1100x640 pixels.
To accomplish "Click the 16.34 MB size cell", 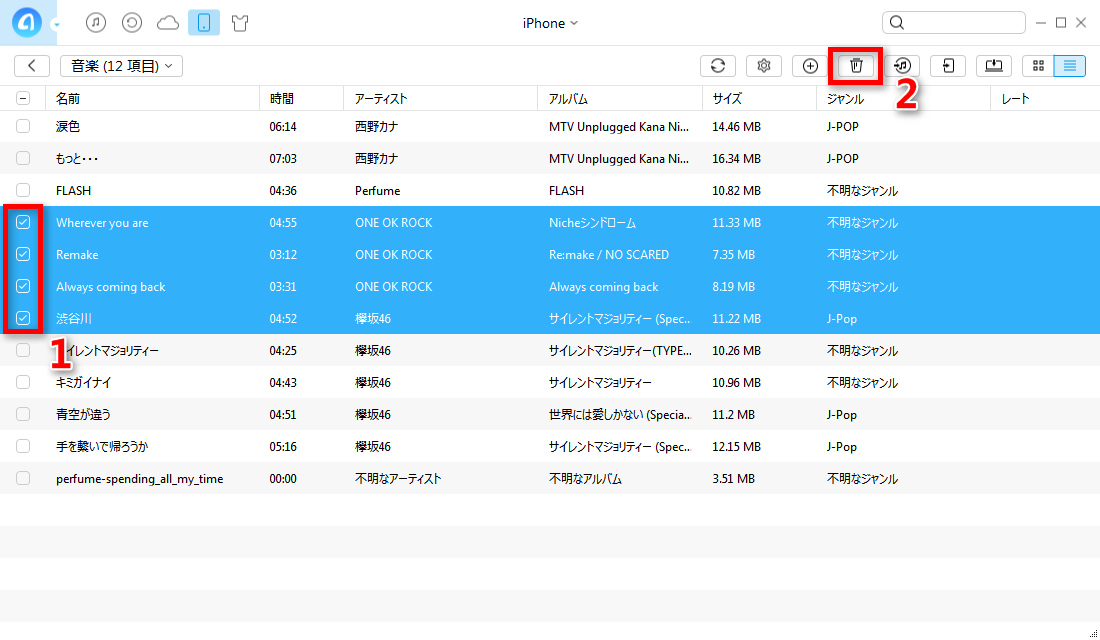I will (737, 159).
